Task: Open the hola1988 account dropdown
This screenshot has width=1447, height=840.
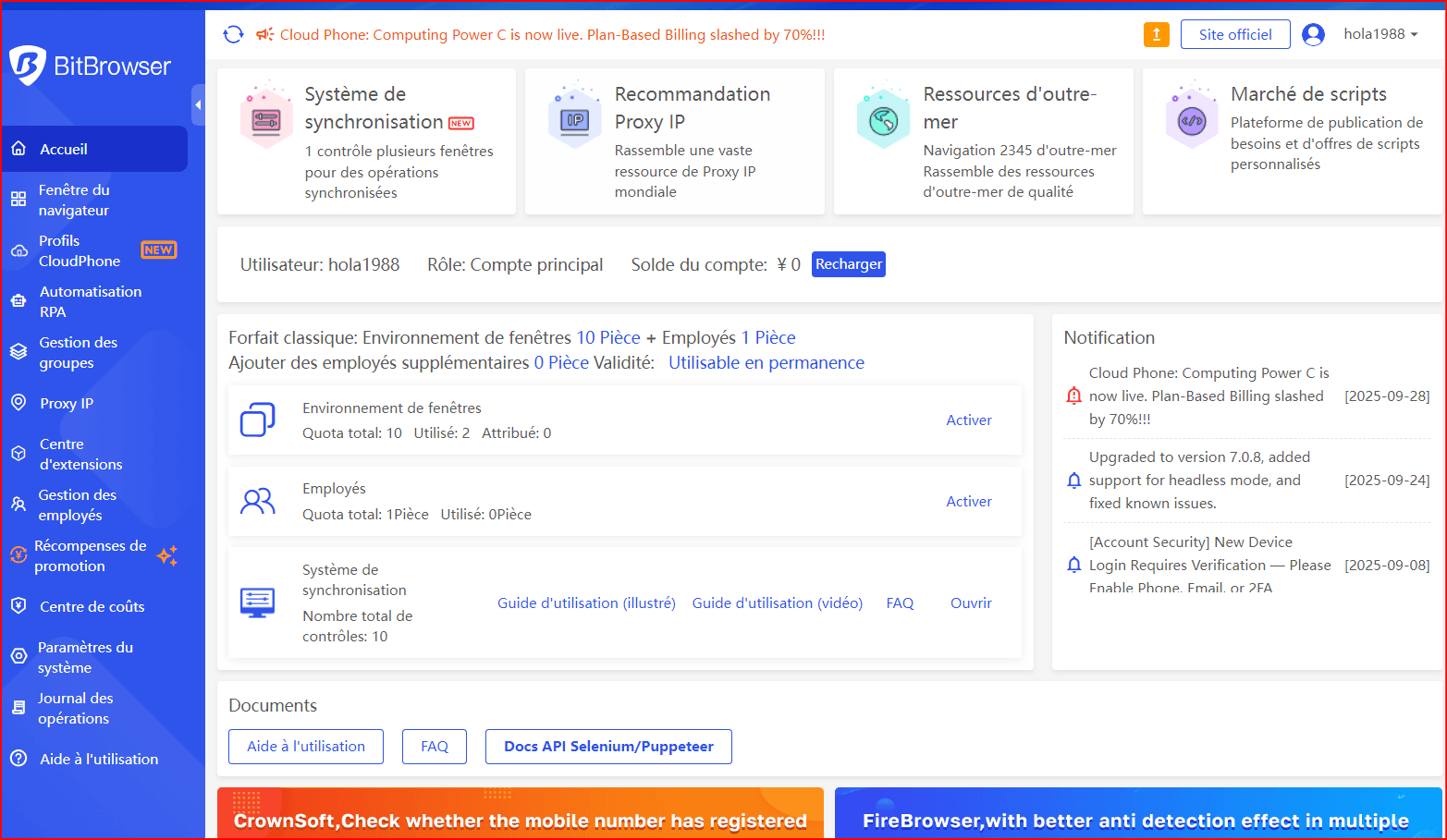Action: pyautogui.click(x=1380, y=34)
